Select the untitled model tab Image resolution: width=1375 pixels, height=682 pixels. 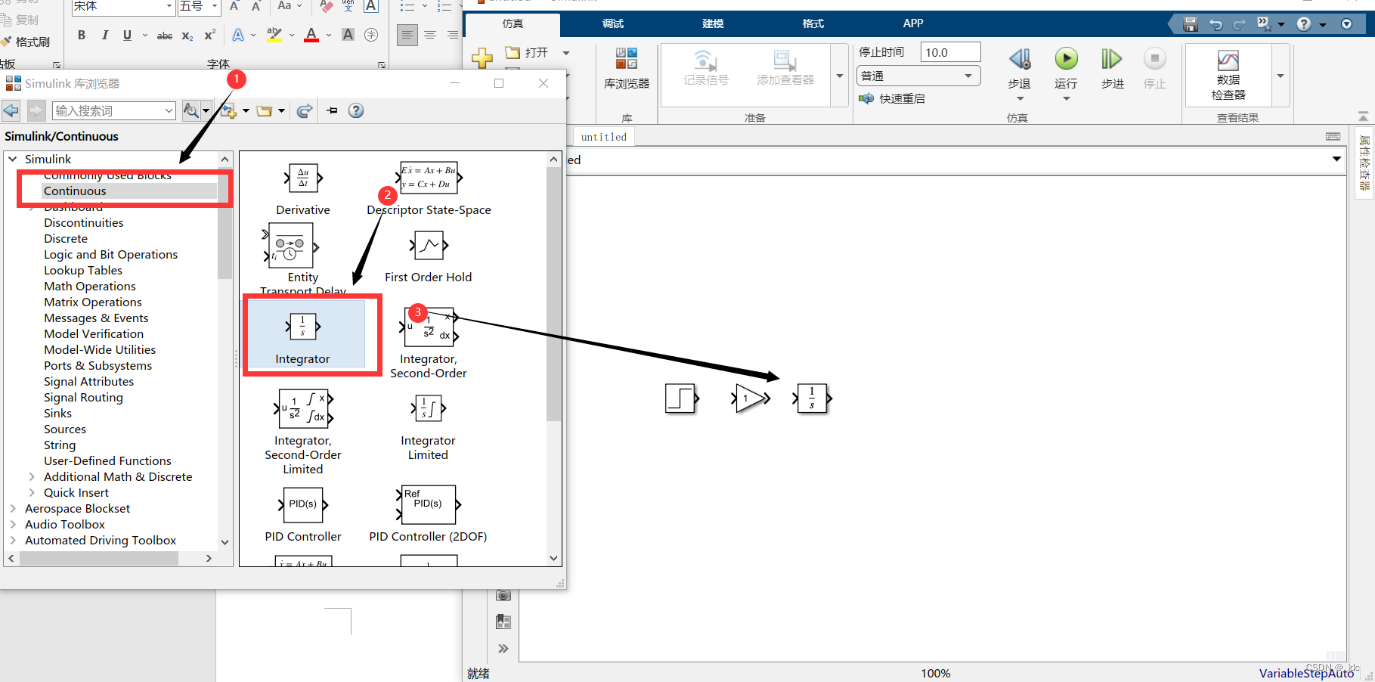click(603, 137)
